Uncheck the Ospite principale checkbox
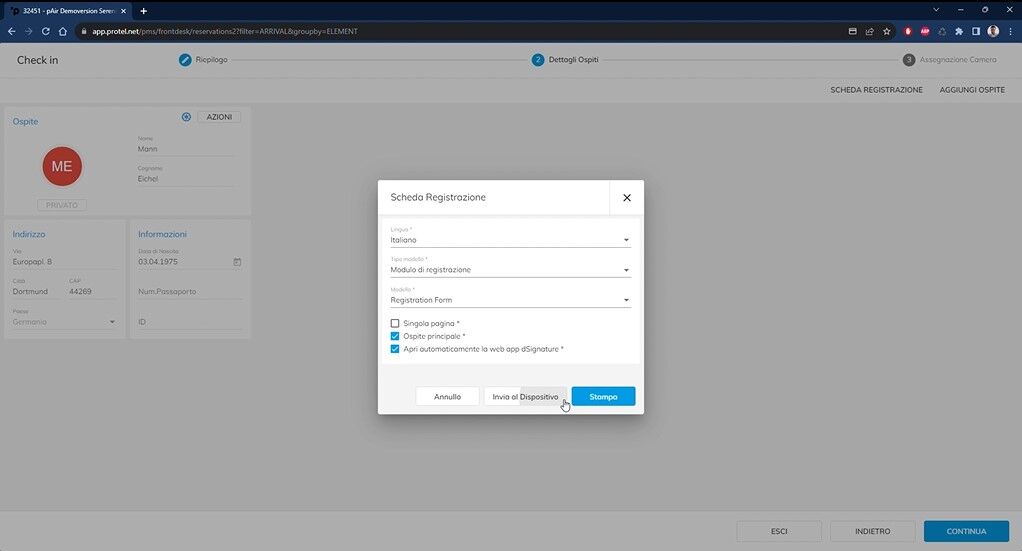 click(395, 336)
